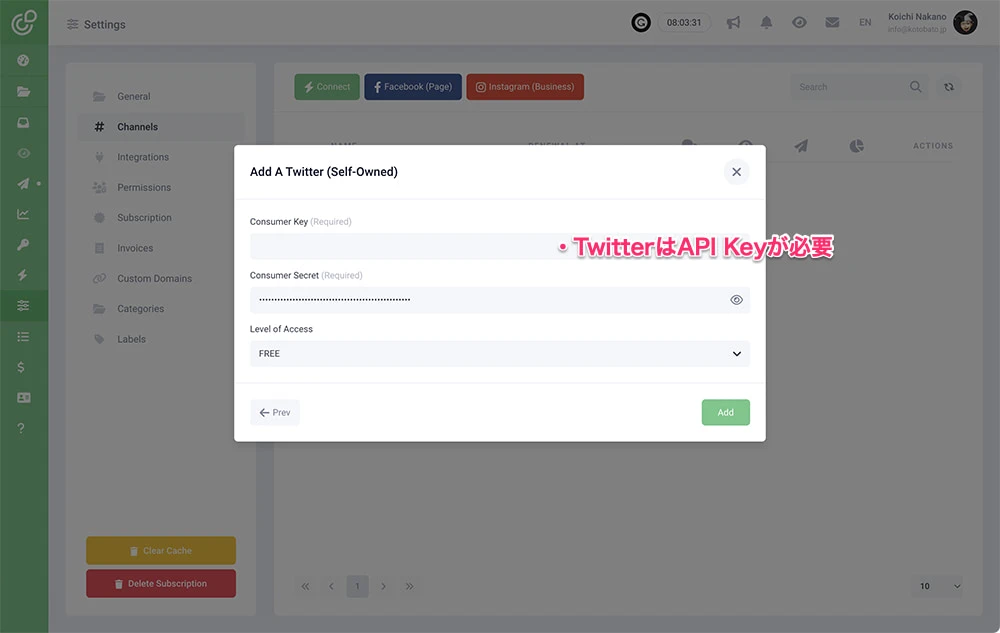
Task: Open the key icon in left sidebar
Action: (x=24, y=245)
